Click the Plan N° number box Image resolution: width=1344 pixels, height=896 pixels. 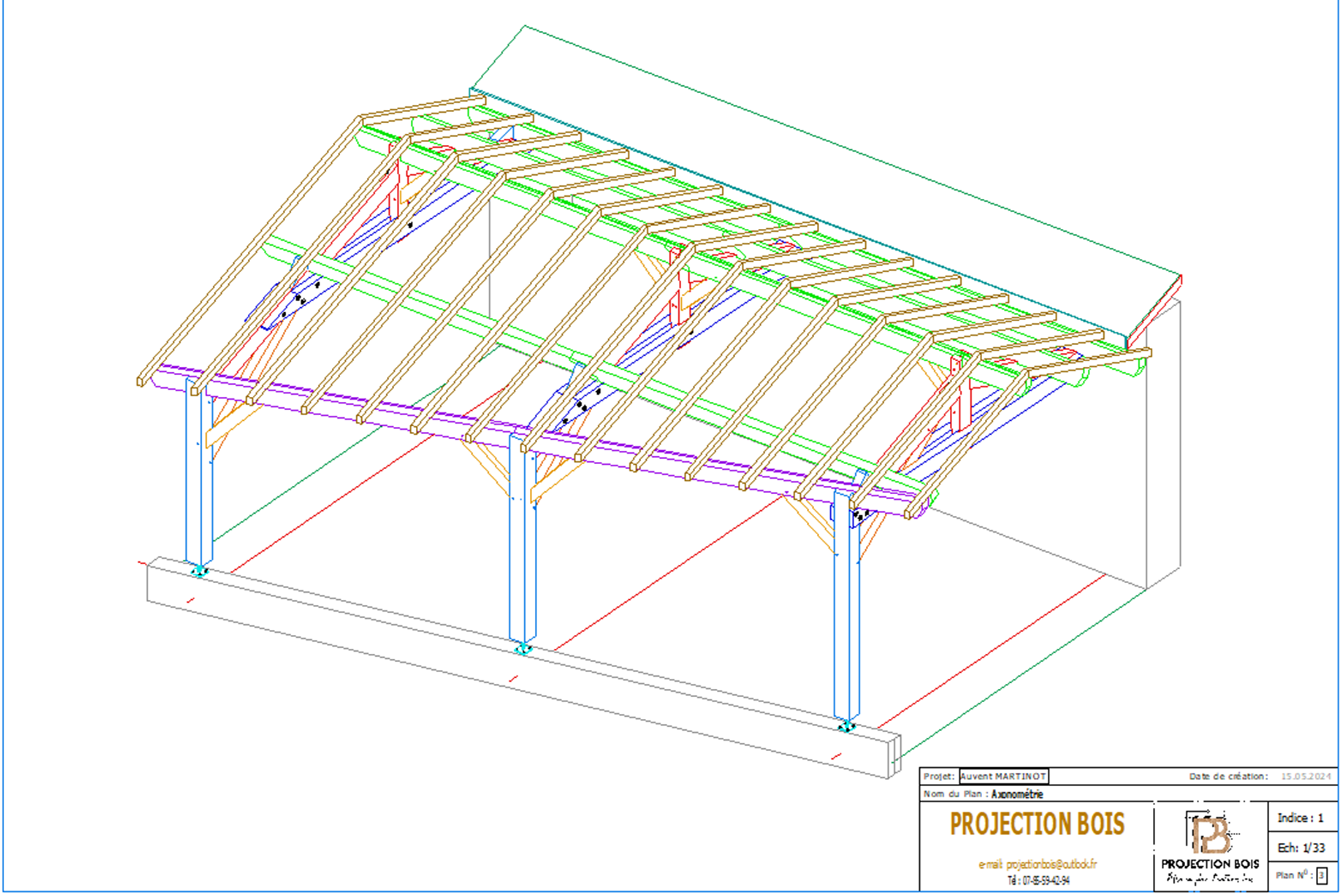click(x=1321, y=875)
